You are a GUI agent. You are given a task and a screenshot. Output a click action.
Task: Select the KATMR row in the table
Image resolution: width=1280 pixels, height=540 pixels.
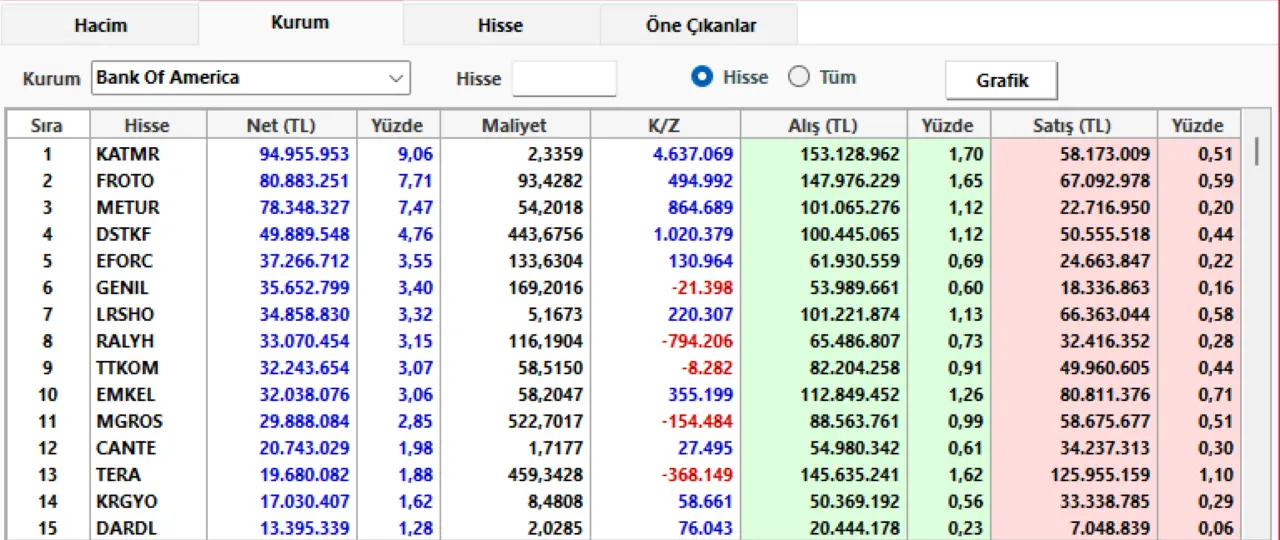pos(127,154)
